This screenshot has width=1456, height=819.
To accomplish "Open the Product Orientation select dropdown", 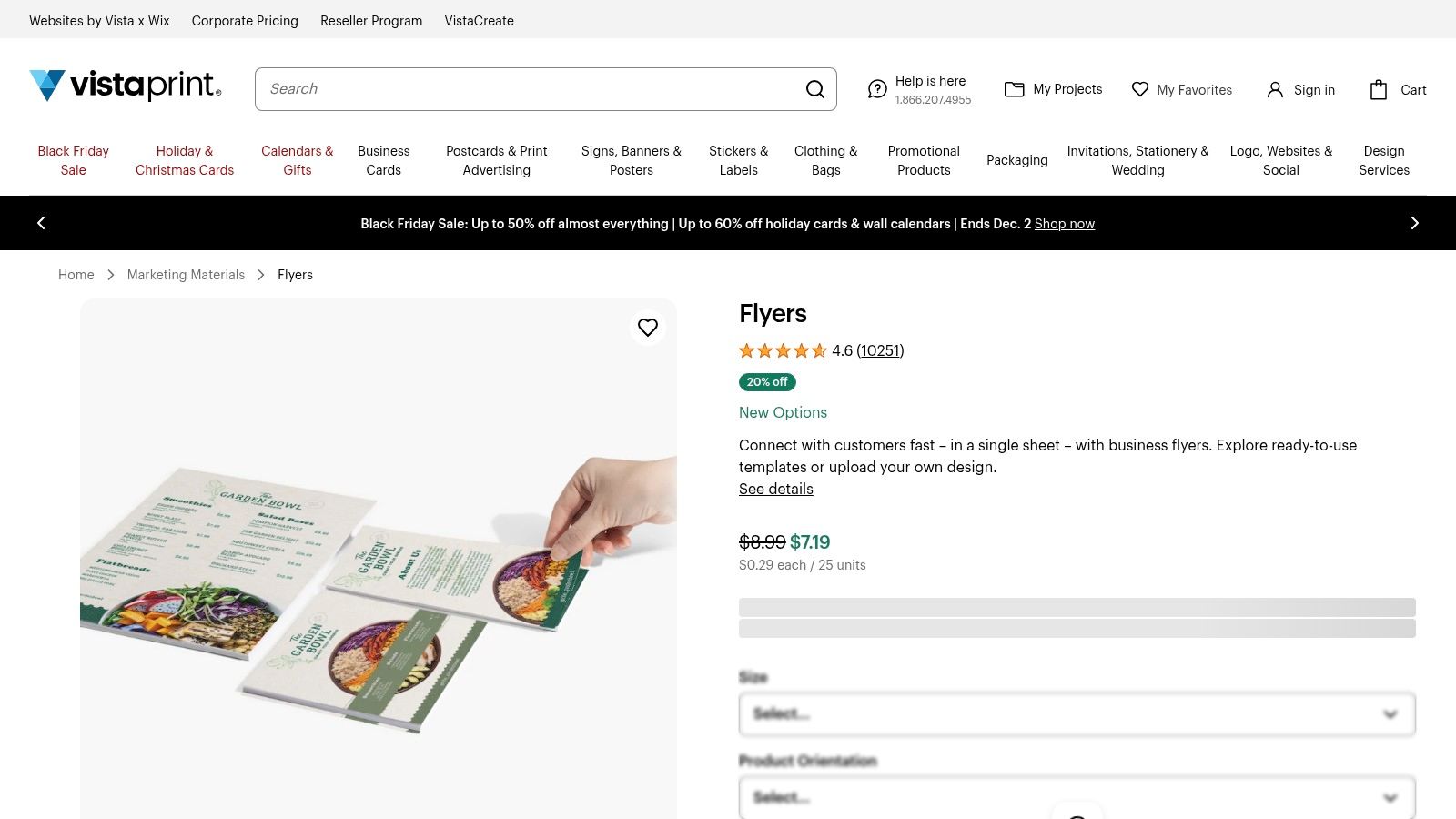I will click(1077, 797).
